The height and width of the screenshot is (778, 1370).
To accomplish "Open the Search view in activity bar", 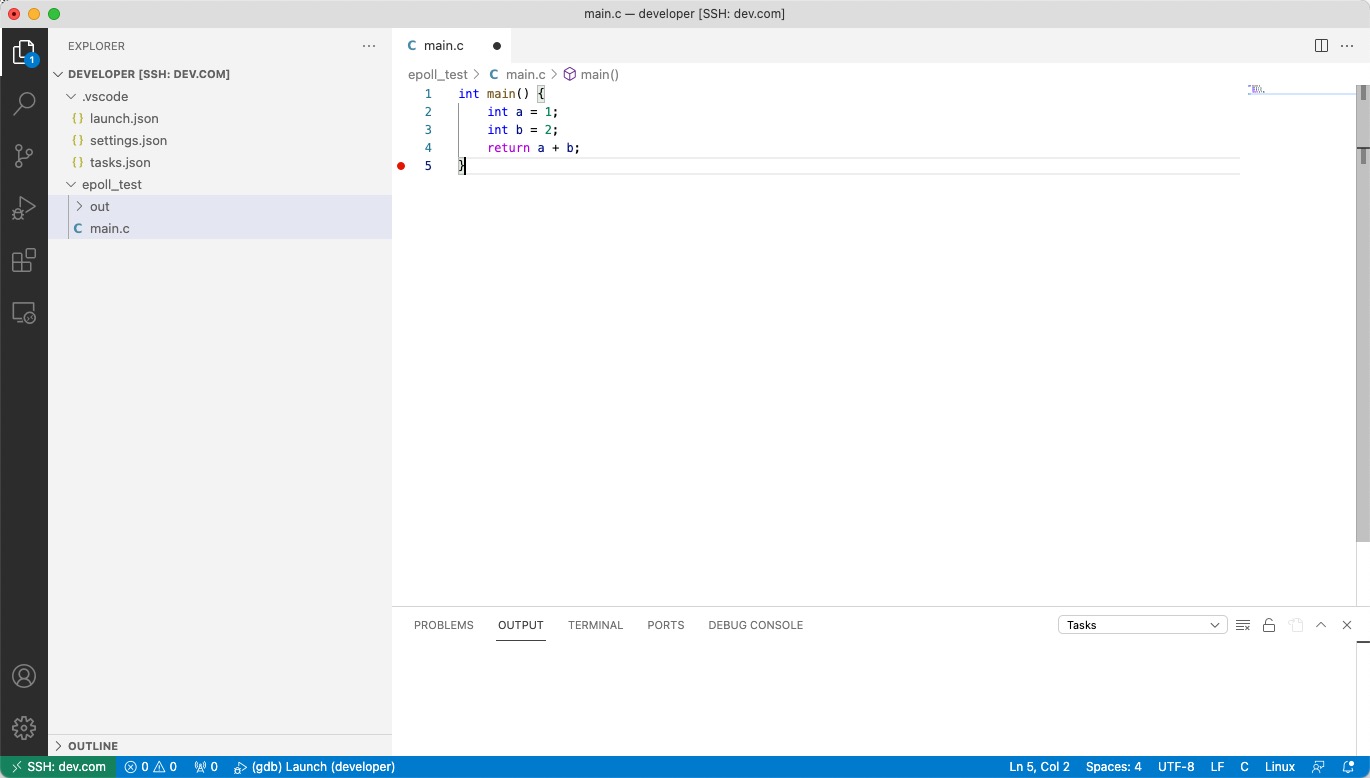I will [24, 104].
